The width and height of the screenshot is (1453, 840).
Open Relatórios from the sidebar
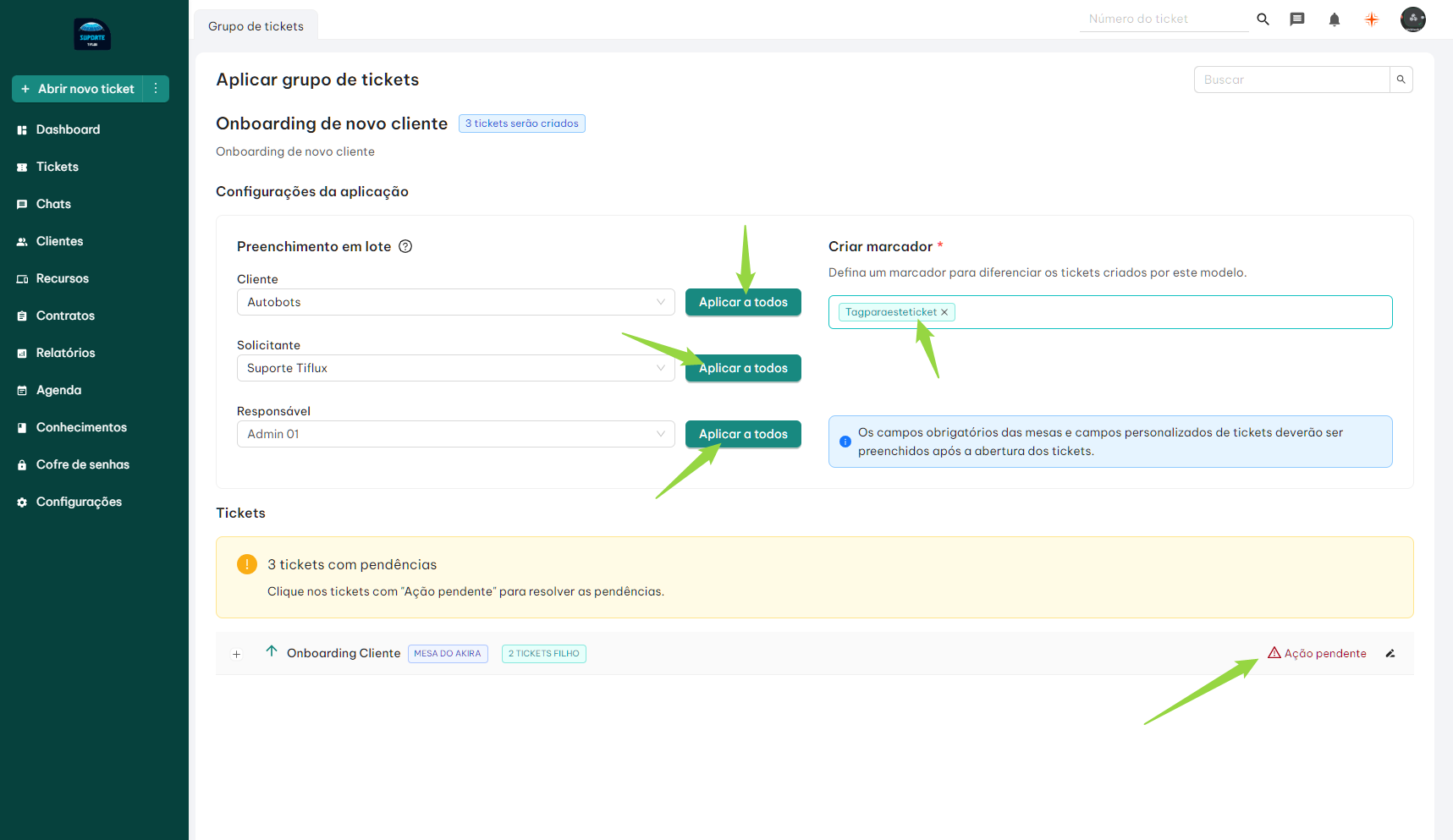(65, 353)
